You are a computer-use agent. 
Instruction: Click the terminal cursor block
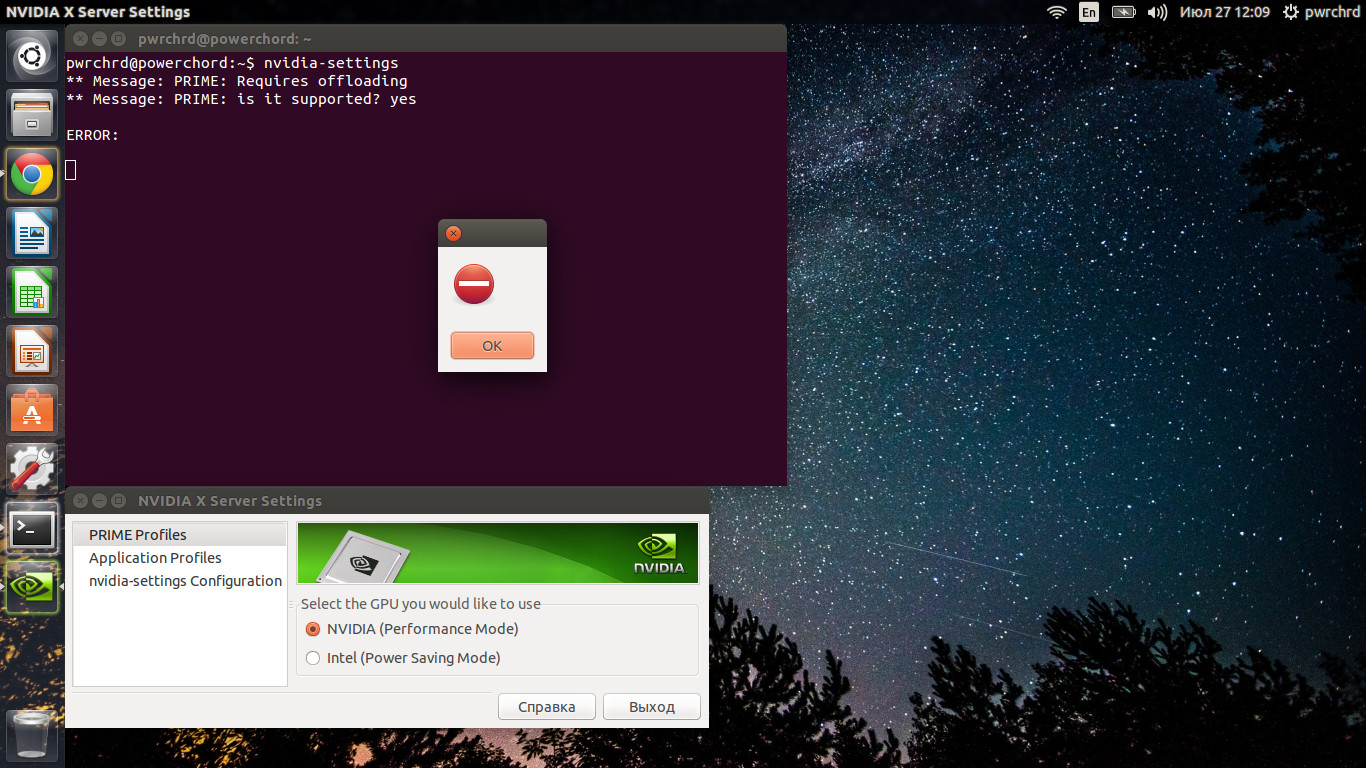pyautogui.click(x=71, y=170)
